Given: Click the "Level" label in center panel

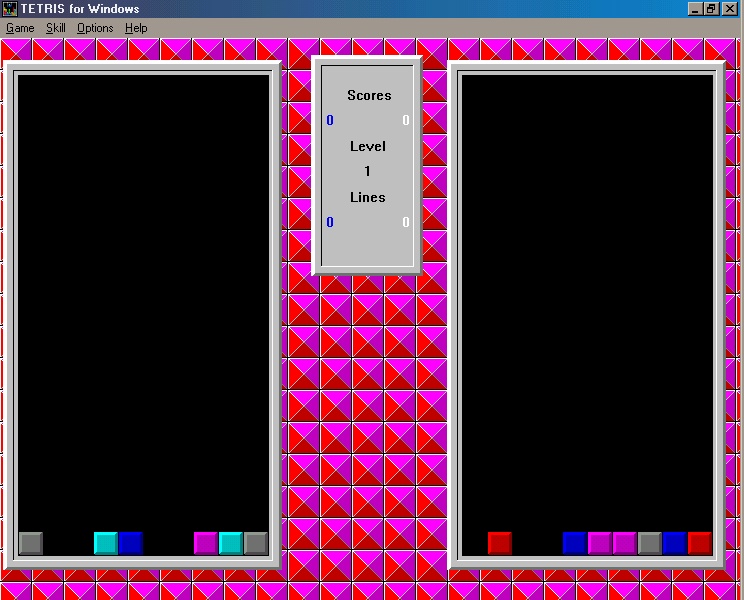Looking at the screenshot, I should pyautogui.click(x=368, y=146).
